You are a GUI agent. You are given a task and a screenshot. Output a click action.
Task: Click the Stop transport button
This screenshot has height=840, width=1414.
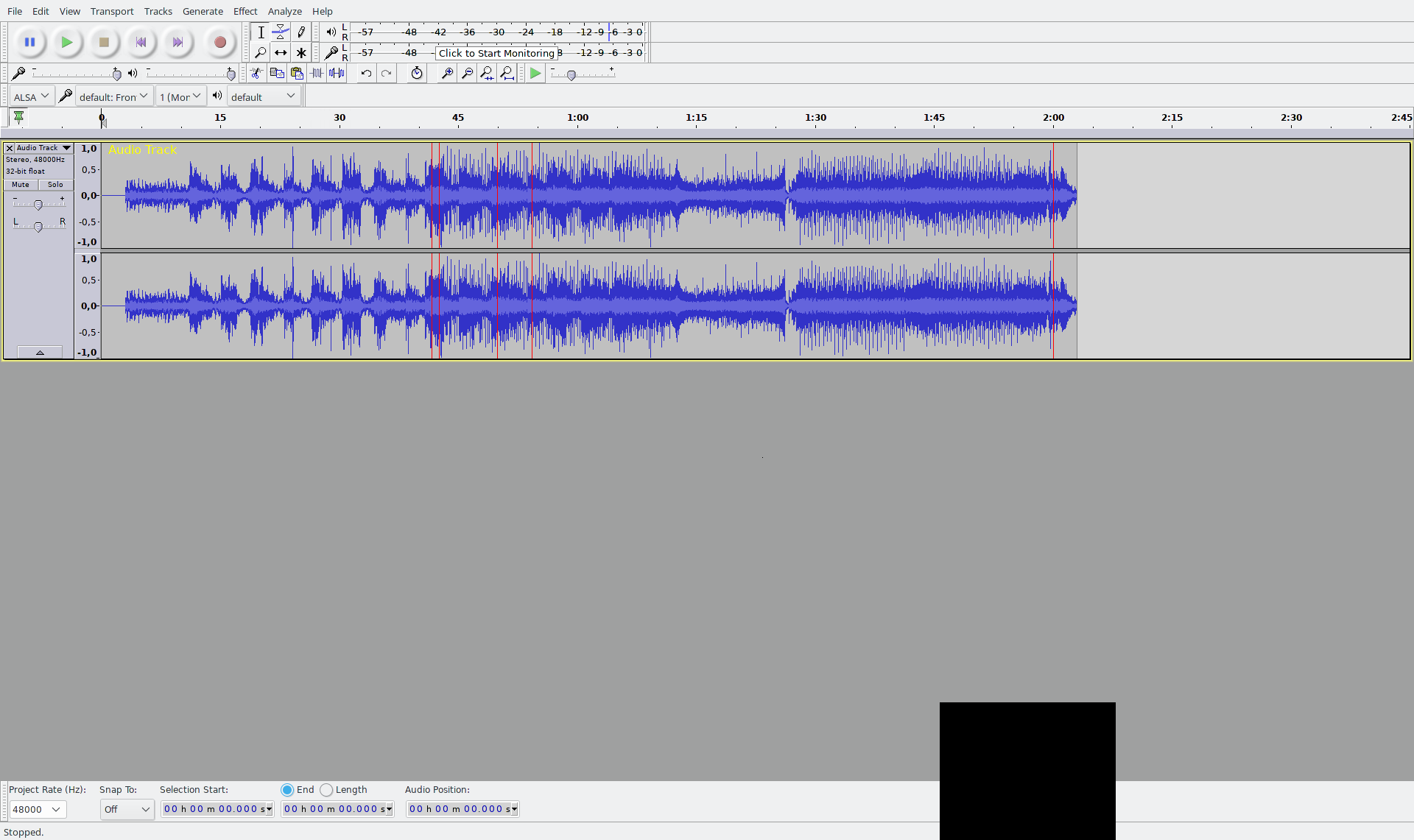104,43
